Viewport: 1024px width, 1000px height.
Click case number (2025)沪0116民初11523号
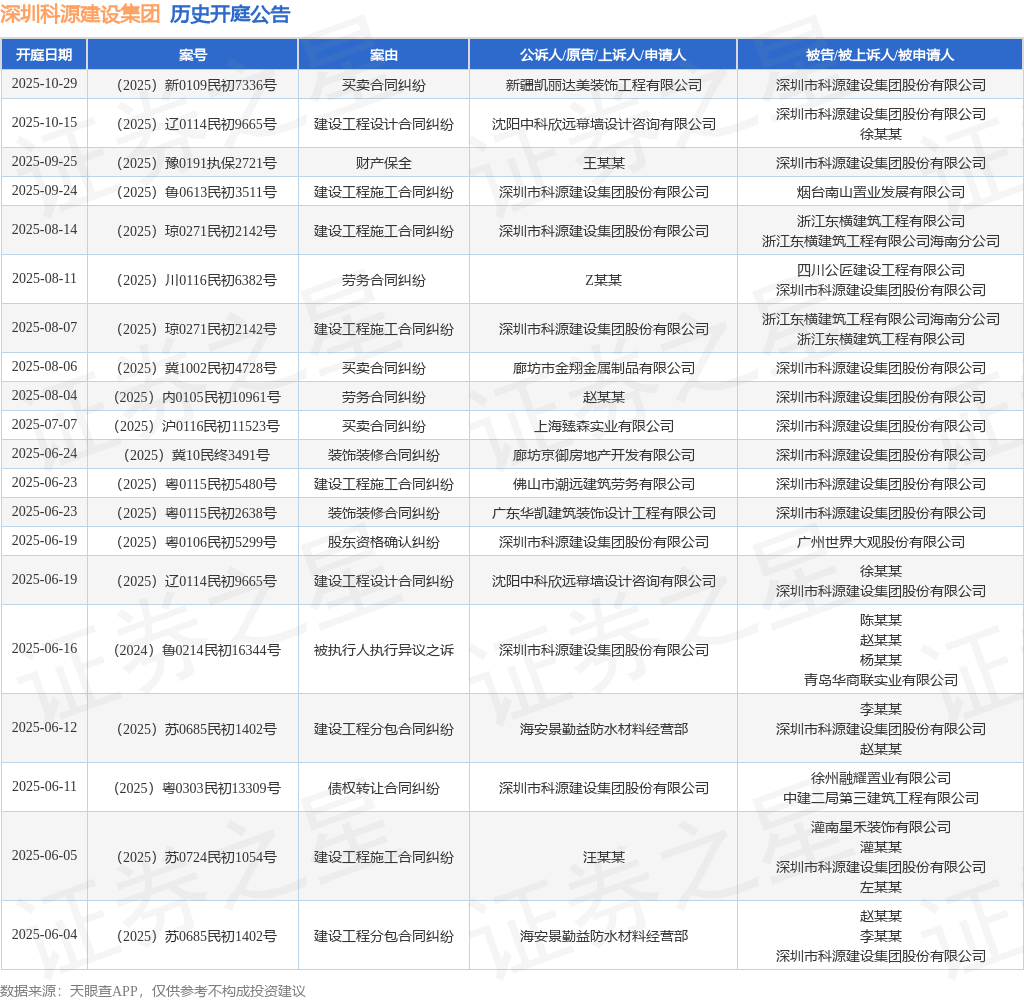[196, 427]
